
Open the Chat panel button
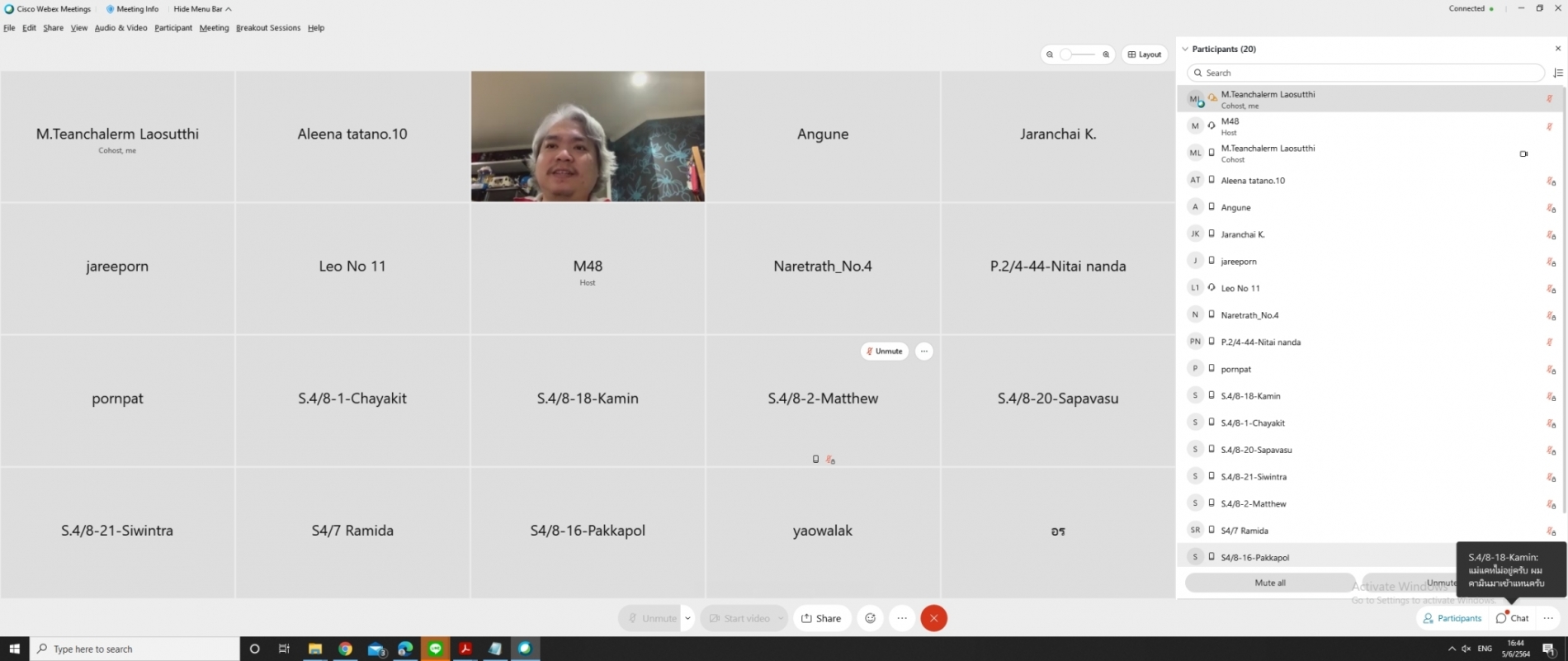pos(1513,618)
